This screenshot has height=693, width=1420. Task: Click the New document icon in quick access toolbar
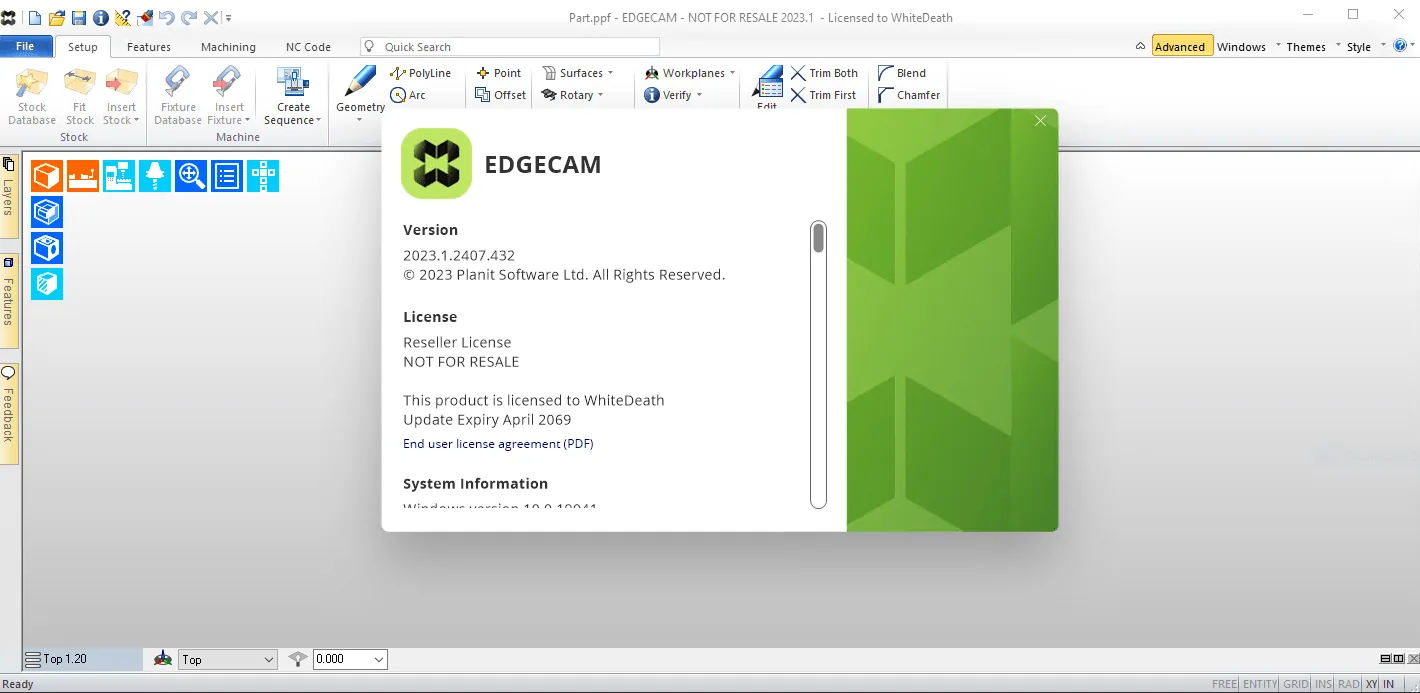35,17
